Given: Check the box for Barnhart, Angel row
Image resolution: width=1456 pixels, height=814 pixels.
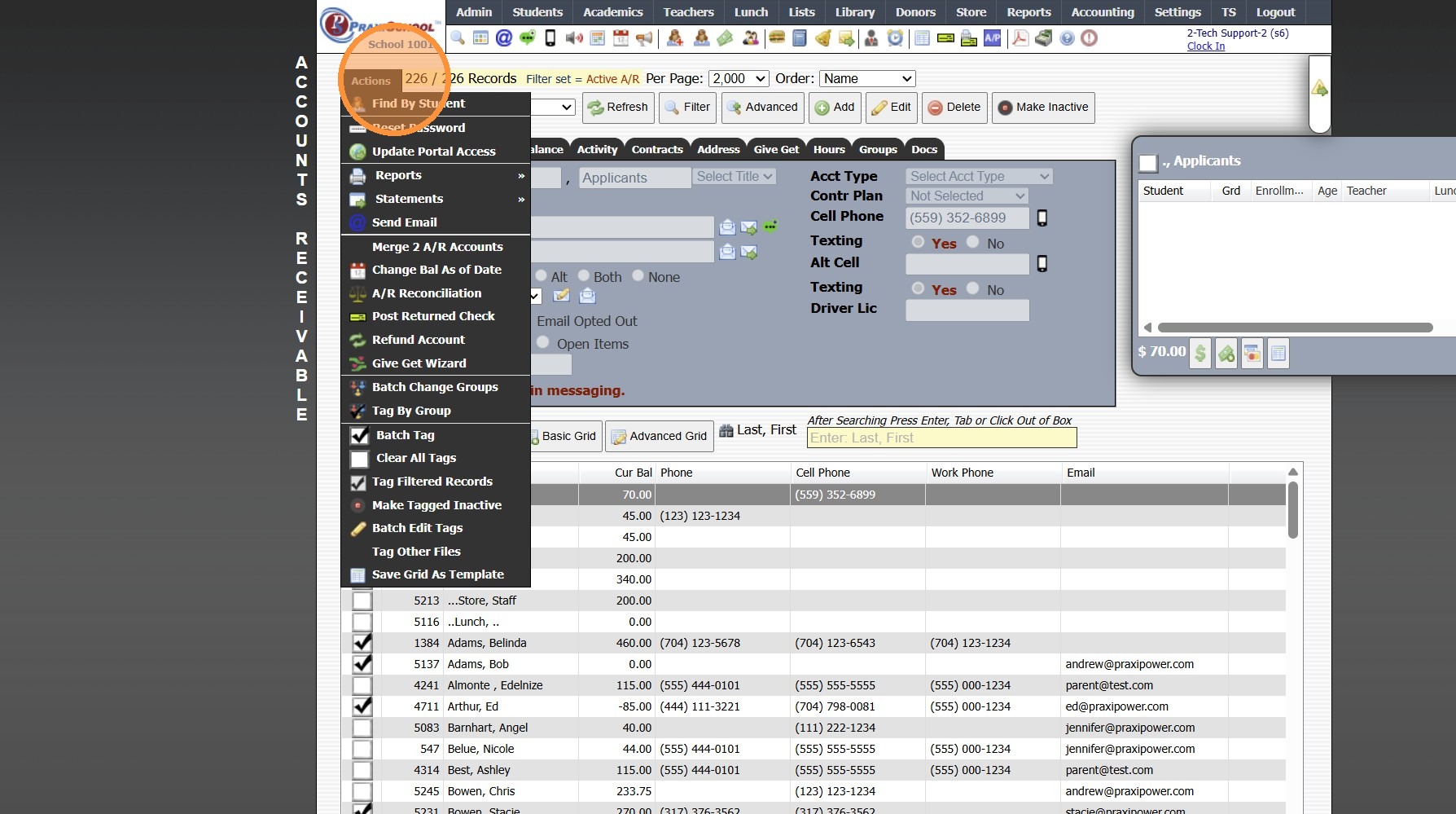Looking at the screenshot, I should [x=362, y=728].
